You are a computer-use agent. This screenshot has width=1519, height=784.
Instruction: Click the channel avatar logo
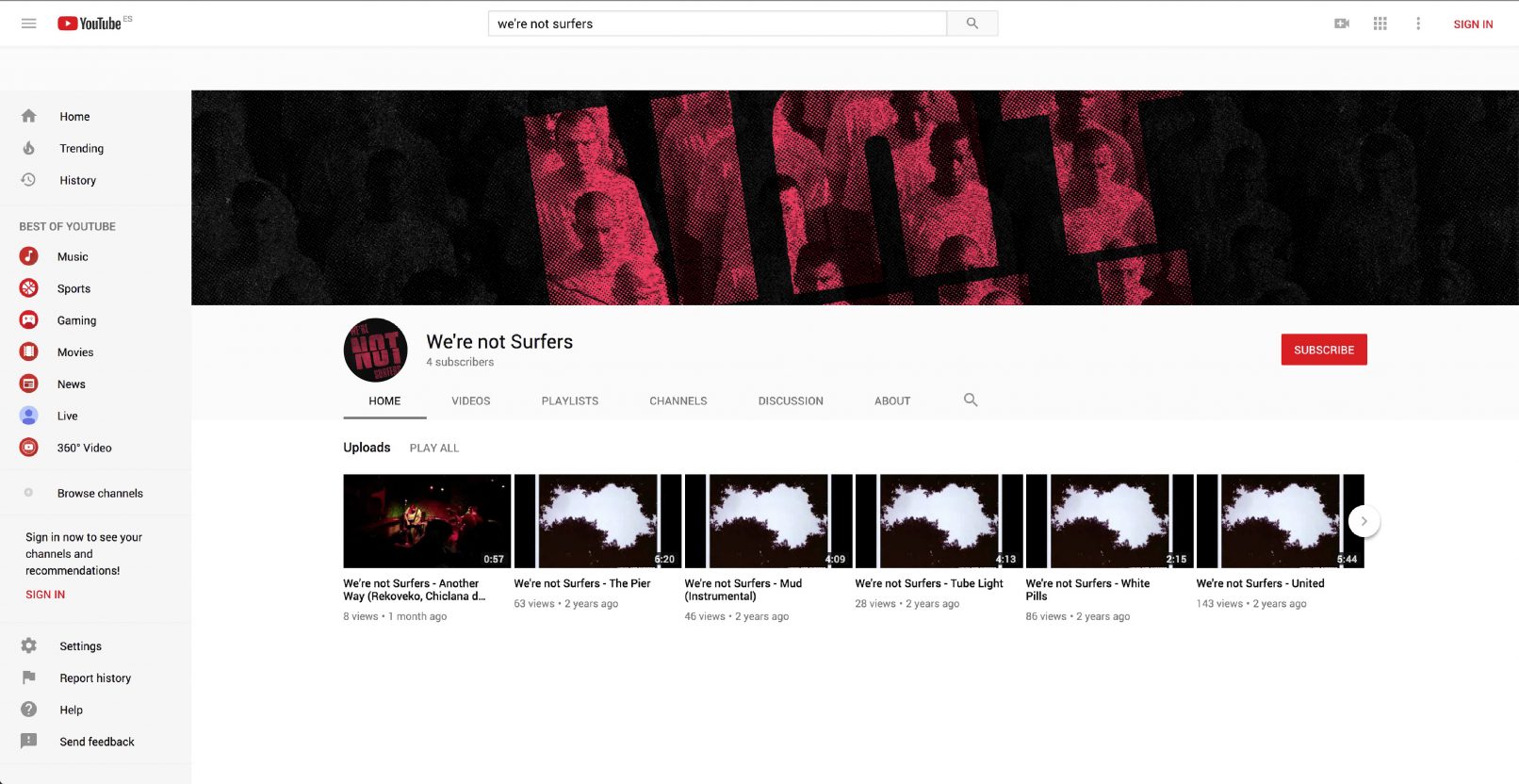pos(375,351)
